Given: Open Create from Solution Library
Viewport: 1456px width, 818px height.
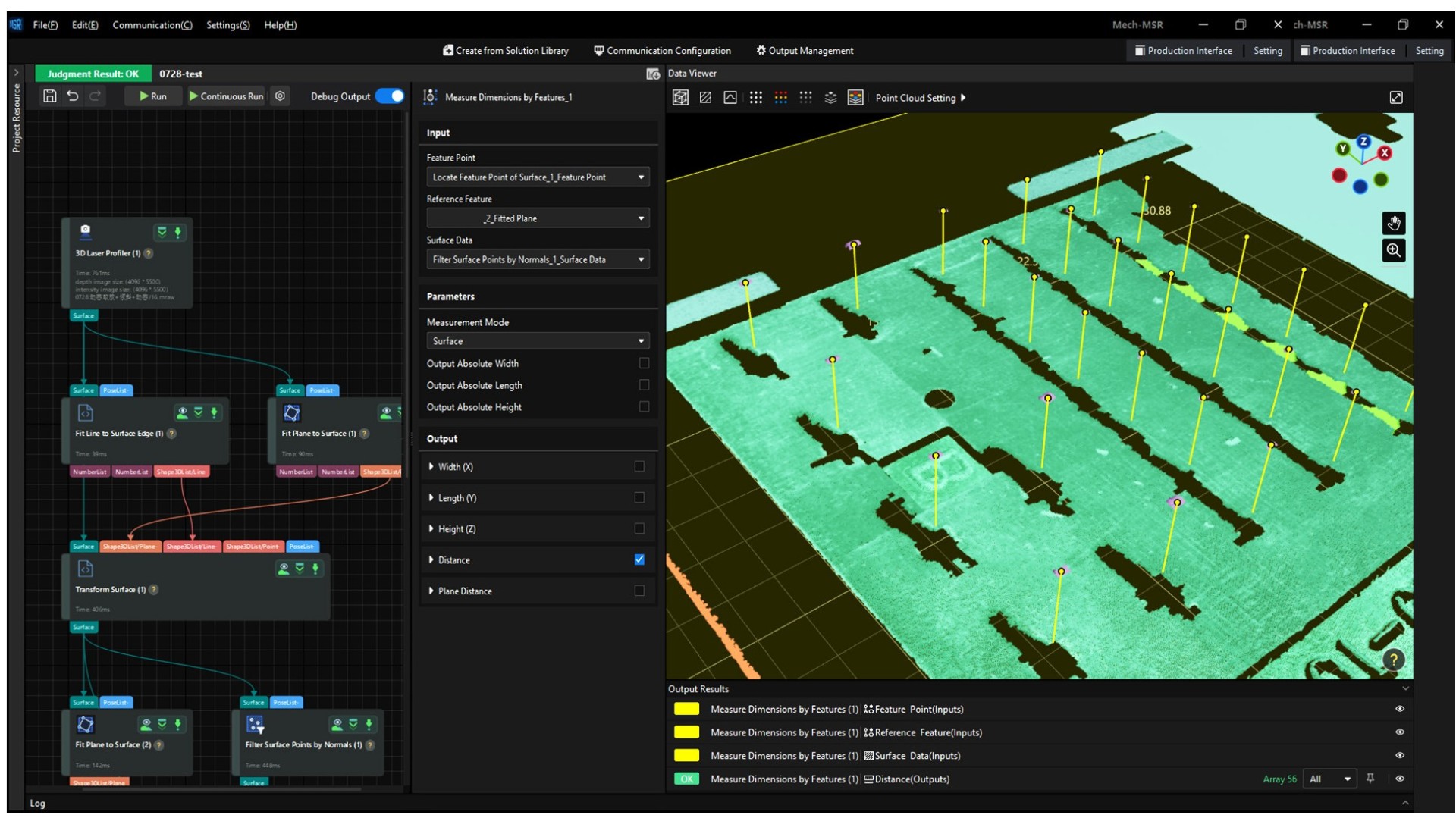Looking at the screenshot, I should pyautogui.click(x=505, y=50).
